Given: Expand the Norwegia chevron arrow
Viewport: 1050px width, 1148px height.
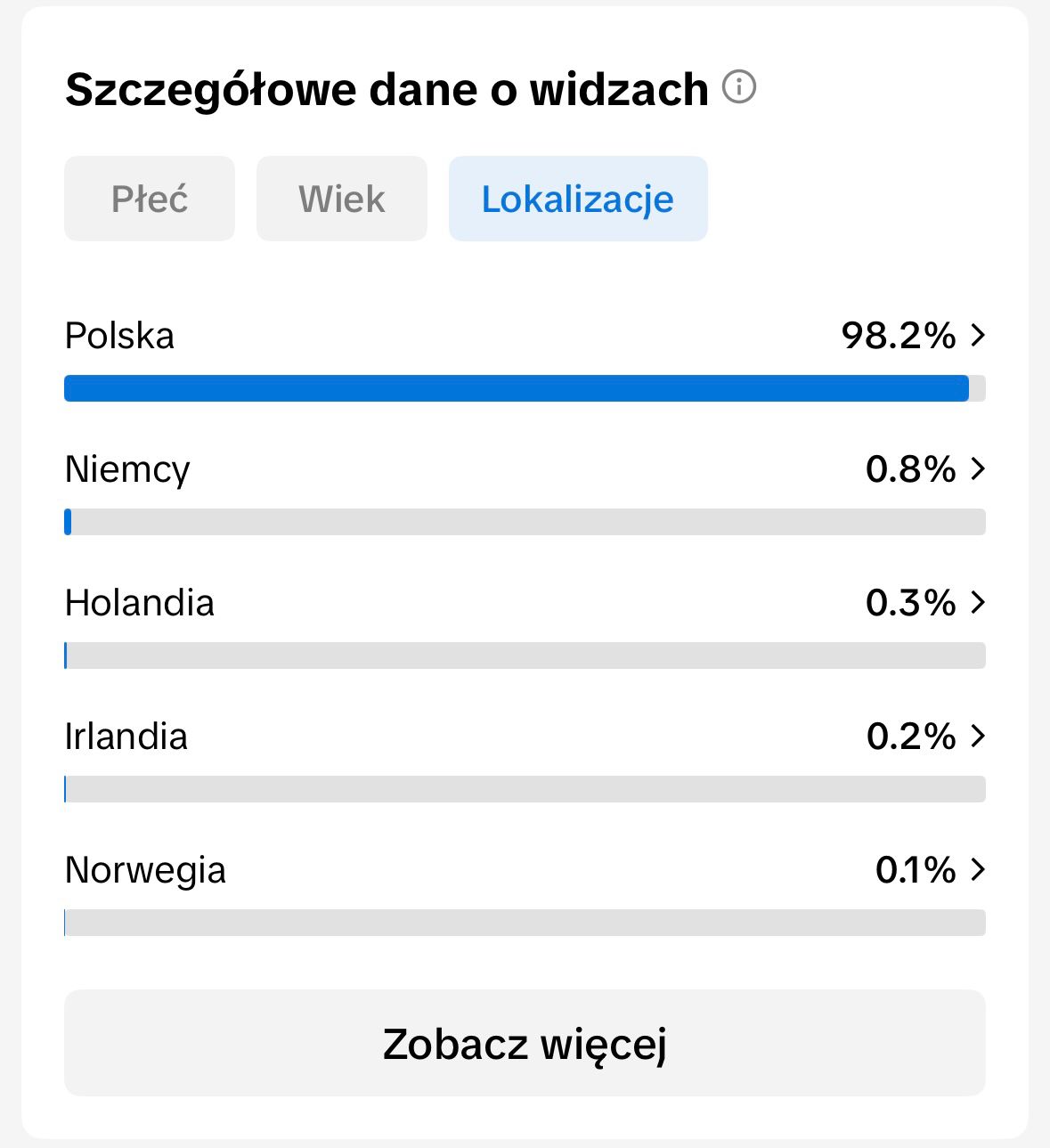Looking at the screenshot, I should [978, 870].
